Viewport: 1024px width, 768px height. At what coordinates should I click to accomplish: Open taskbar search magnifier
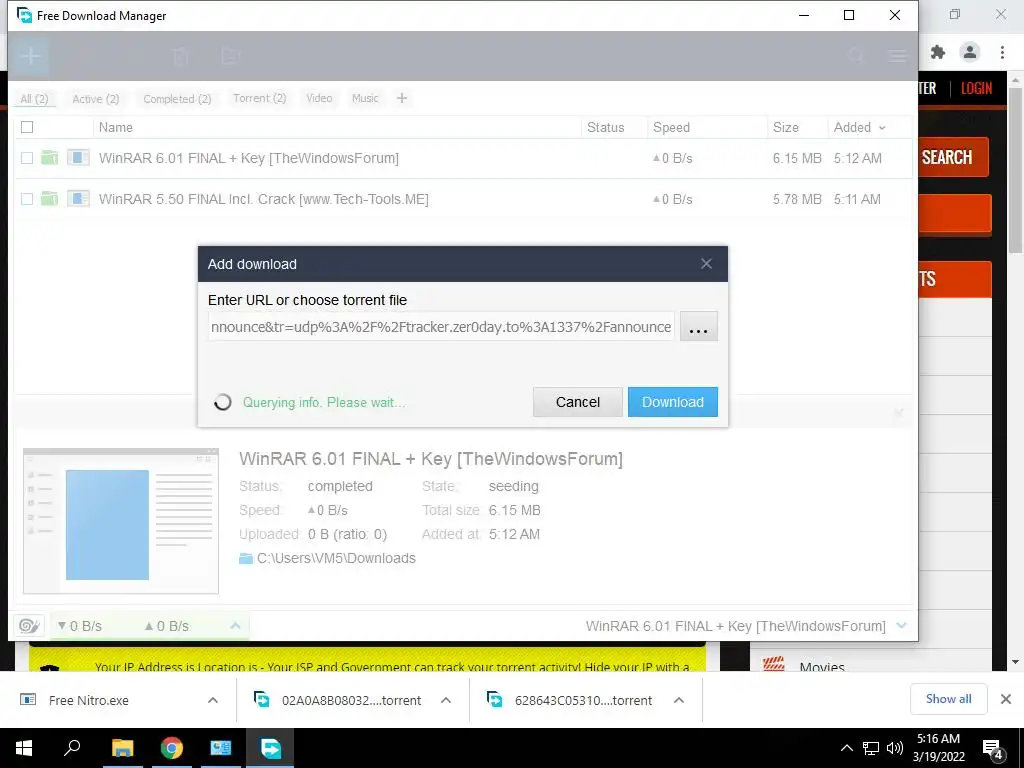point(72,748)
